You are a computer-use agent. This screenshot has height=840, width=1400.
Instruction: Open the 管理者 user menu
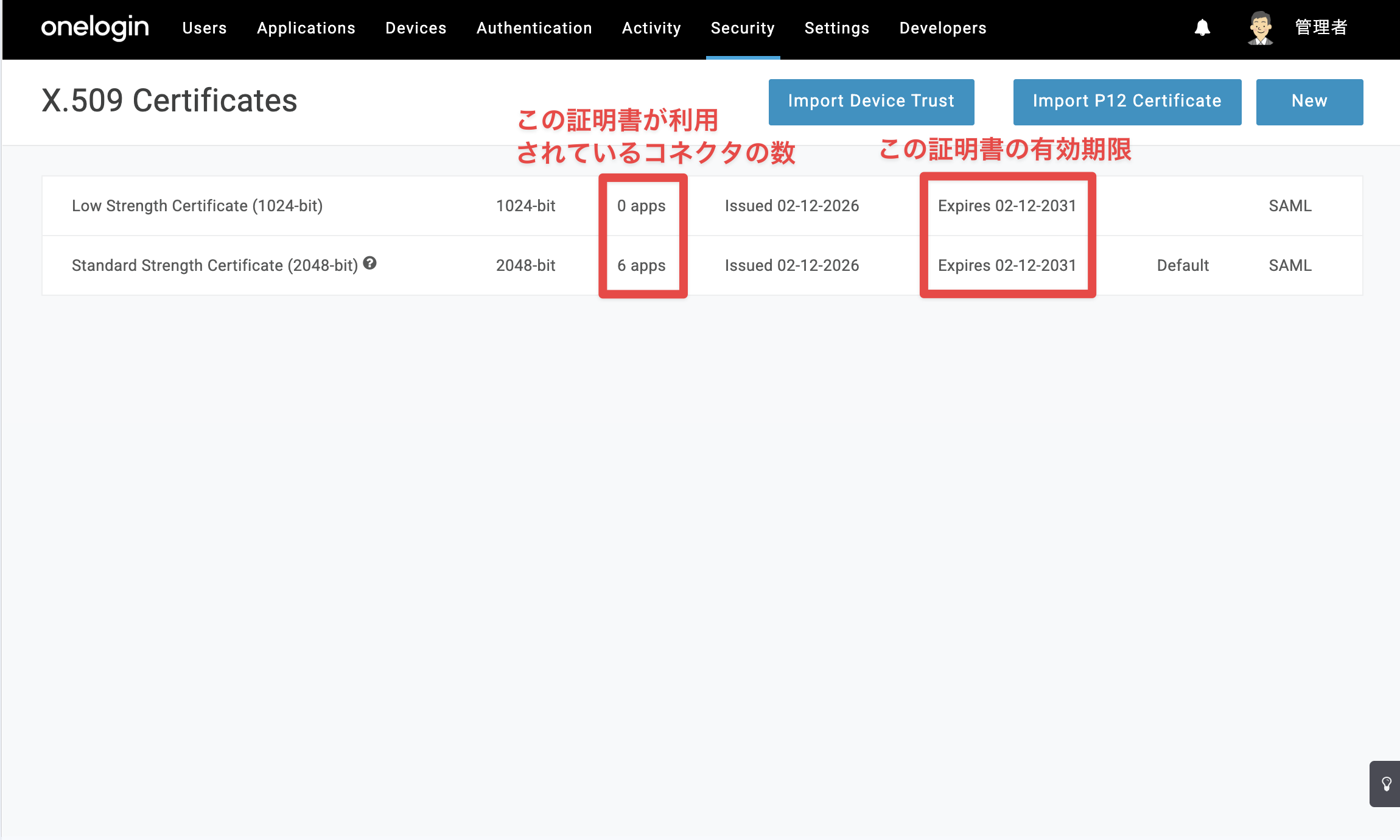pyautogui.click(x=1321, y=28)
